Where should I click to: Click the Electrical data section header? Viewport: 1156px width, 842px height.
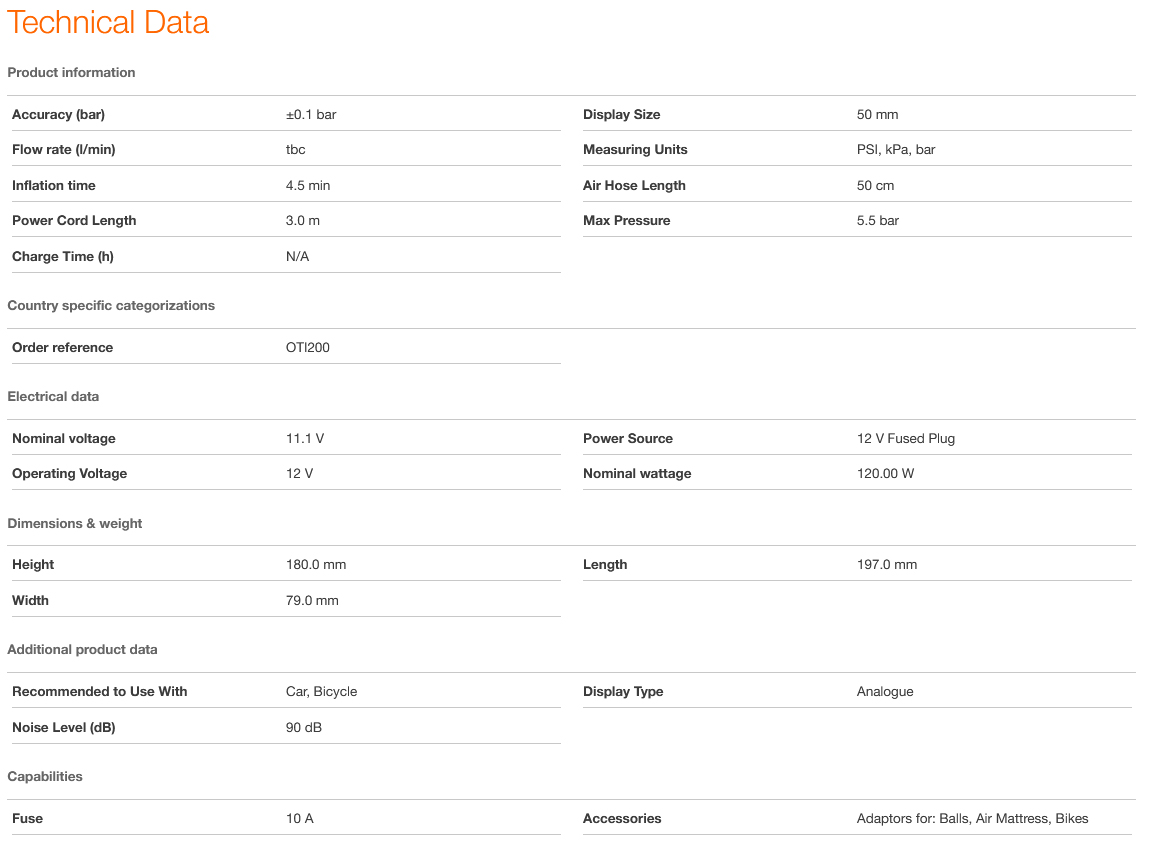(x=53, y=397)
